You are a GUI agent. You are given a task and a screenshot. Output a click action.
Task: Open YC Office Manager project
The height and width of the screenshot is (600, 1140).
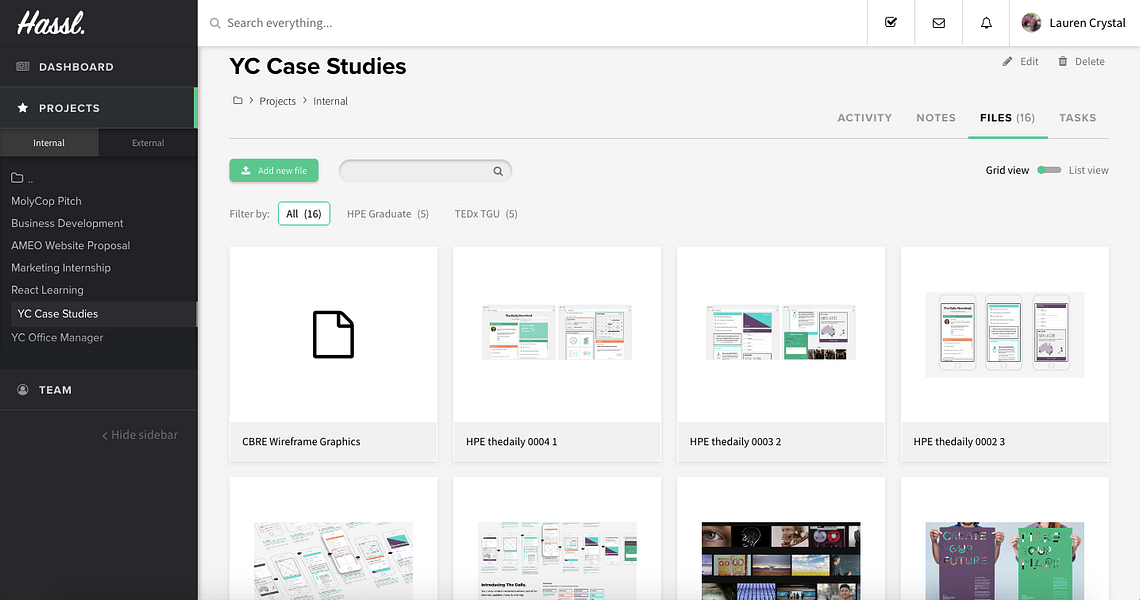pos(57,337)
